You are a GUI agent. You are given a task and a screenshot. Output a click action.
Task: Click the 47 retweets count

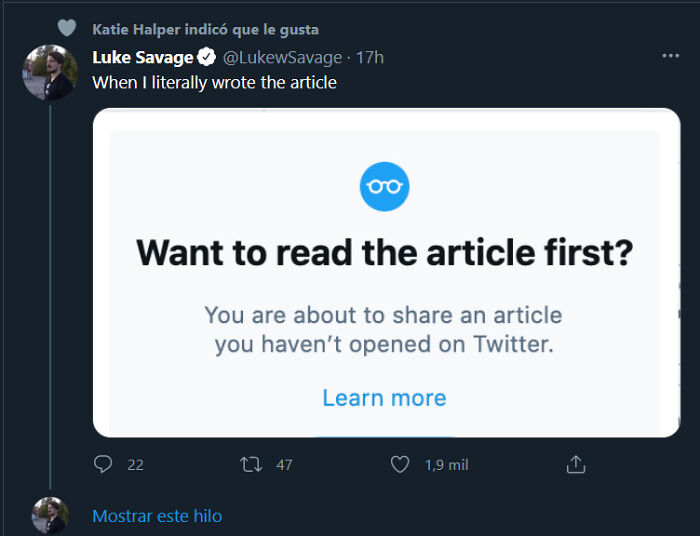284,464
